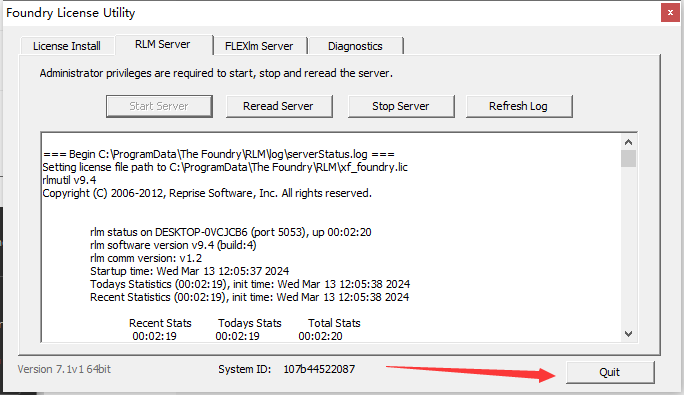Click the license file path line in log
The width and height of the screenshot is (684, 395).
tap(225, 167)
